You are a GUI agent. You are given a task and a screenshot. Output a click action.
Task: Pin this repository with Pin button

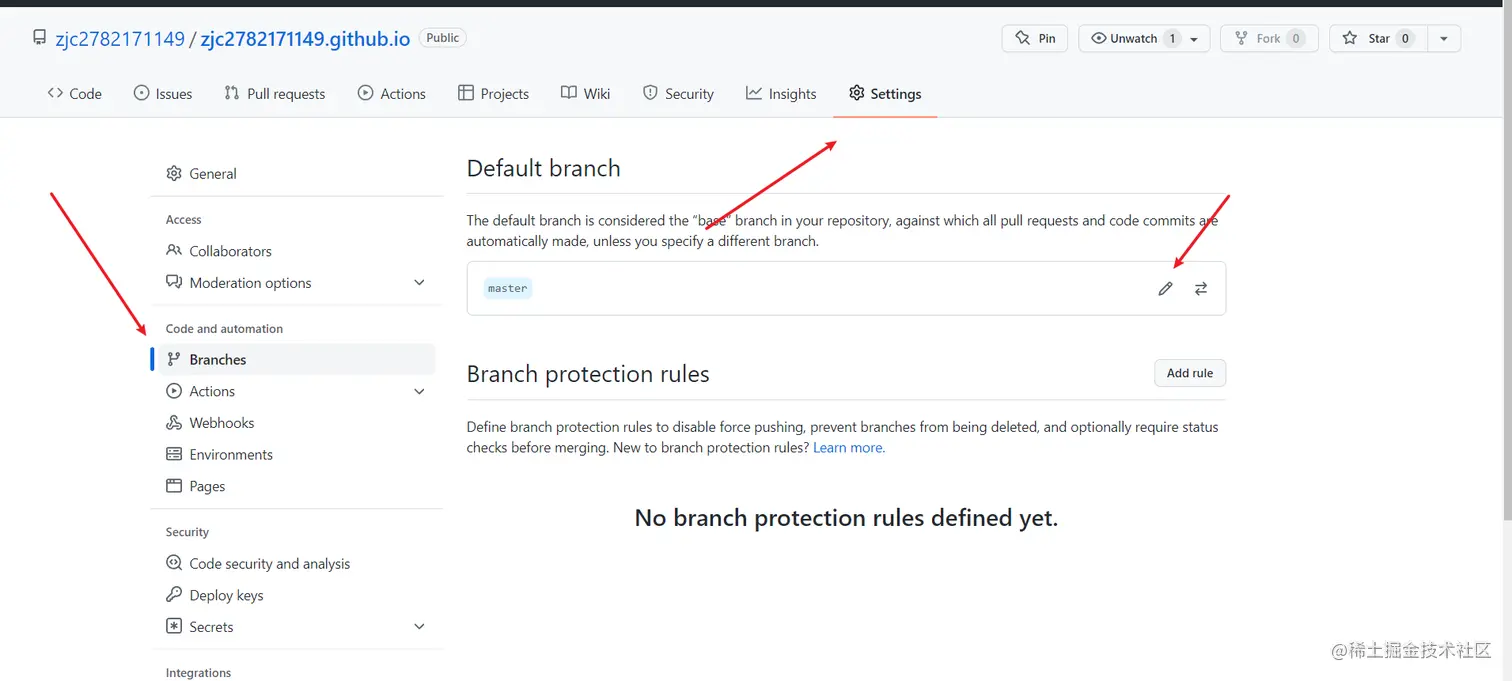click(1035, 38)
